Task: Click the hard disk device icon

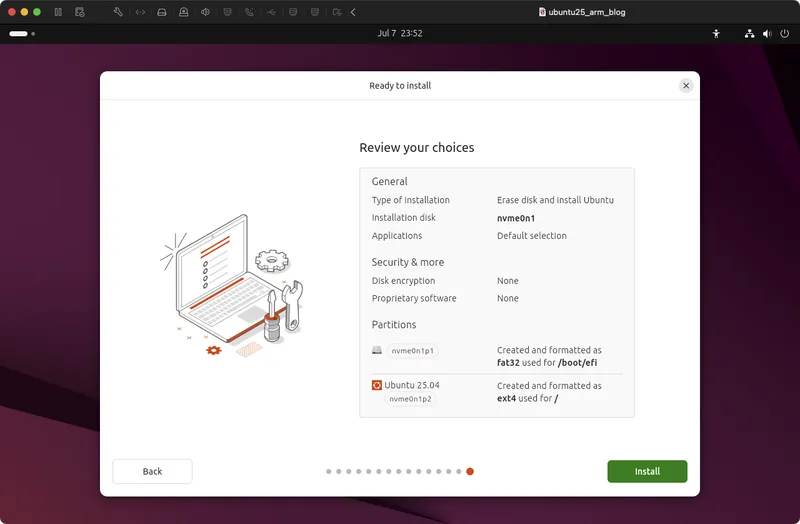Action: (x=162, y=12)
